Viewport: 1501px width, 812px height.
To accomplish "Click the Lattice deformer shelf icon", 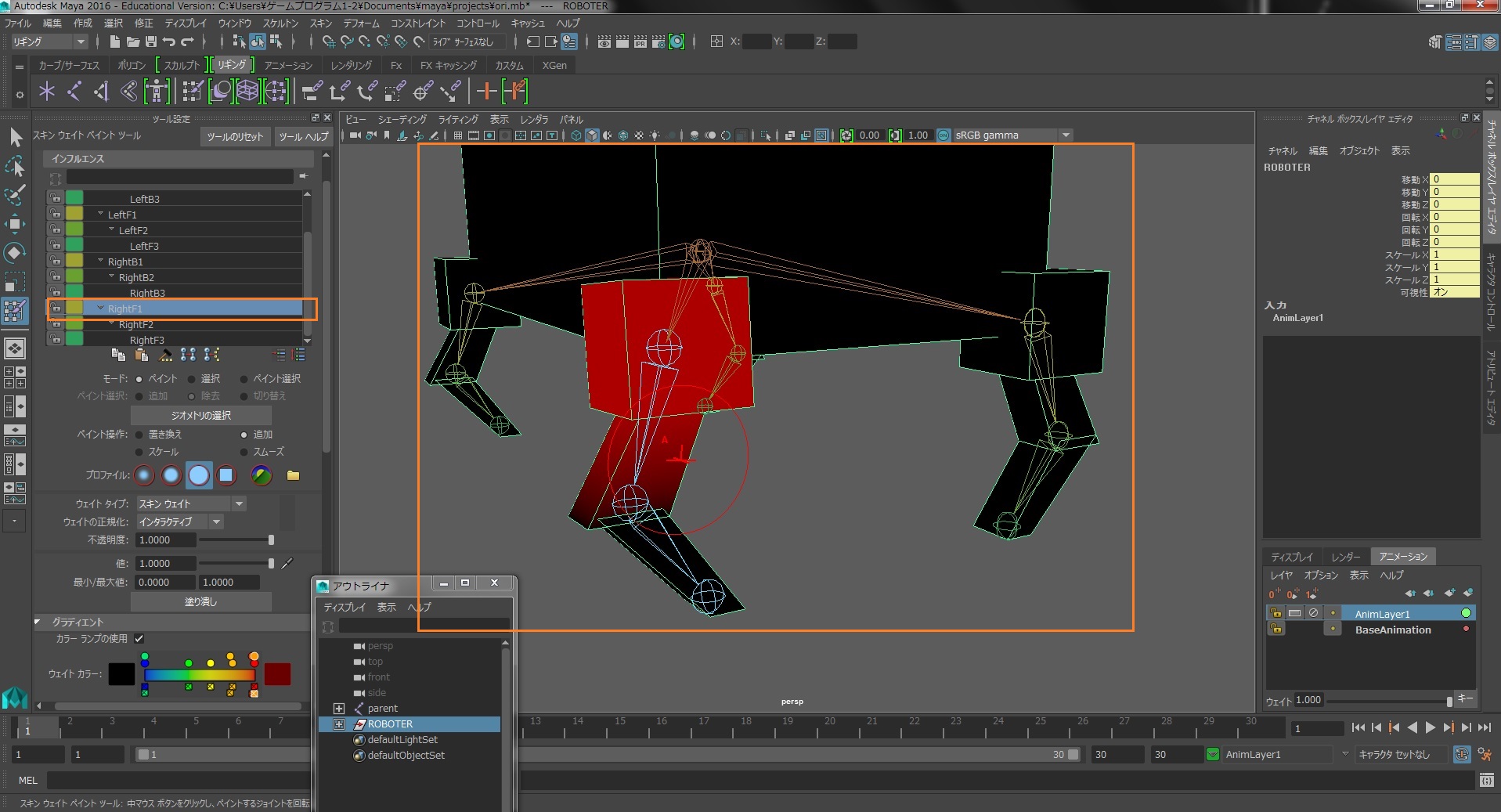I will click(247, 92).
